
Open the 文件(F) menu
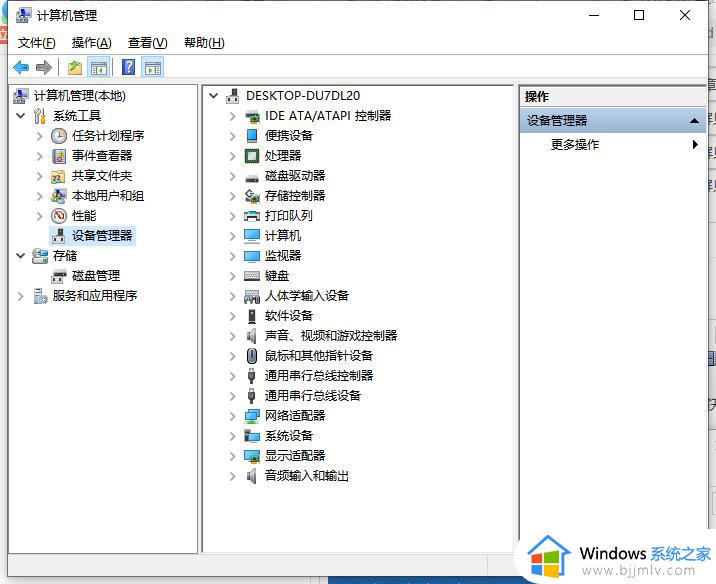pos(37,43)
